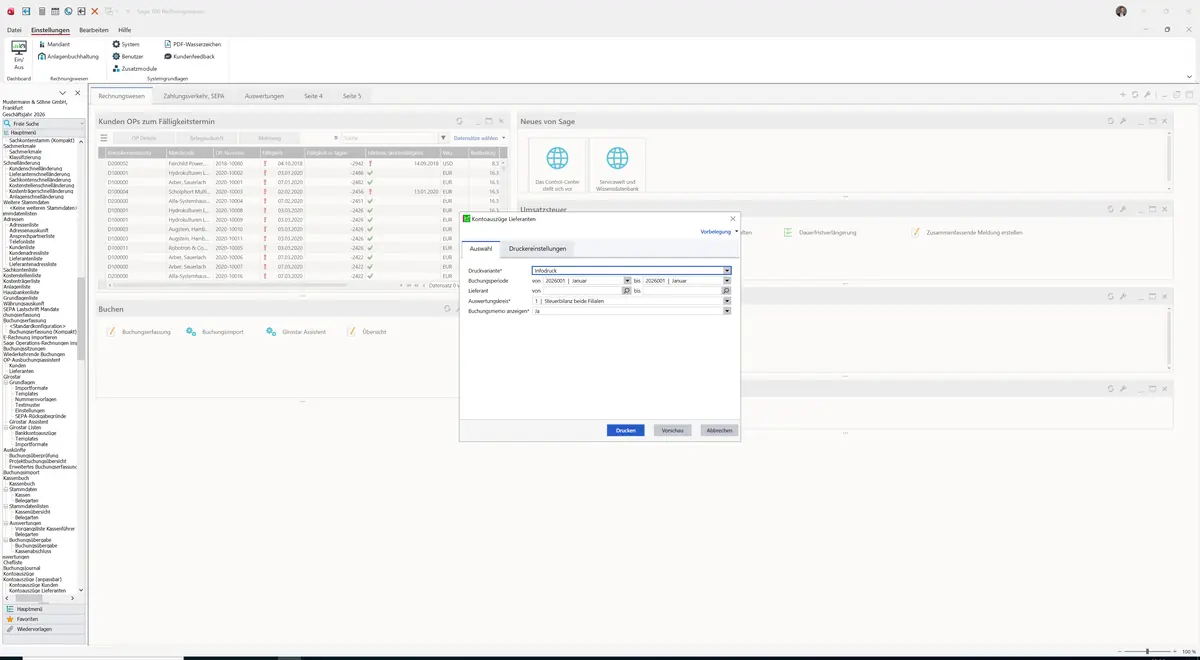Adjust the zoom slider in status bar

pyautogui.click(x=1147, y=651)
